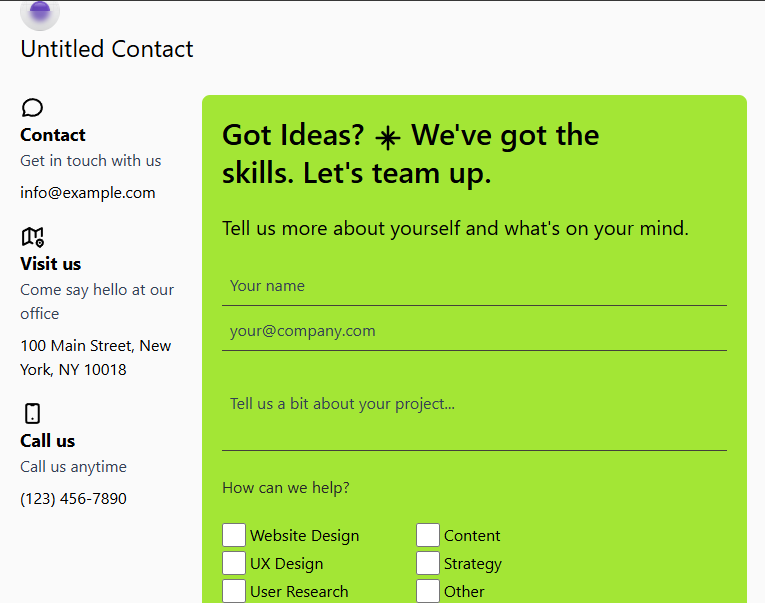
Task: Click the Website Design label text
Action: click(x=304, y=536)
